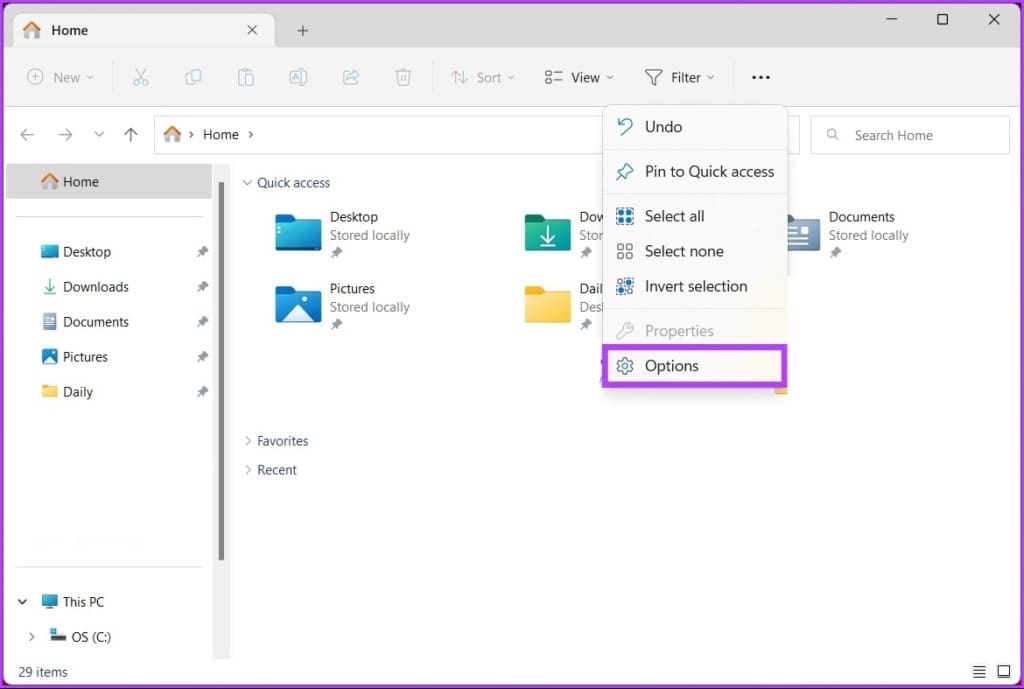
Task: Unpin Desktop using its sidebar pin icon
Action: [202, 251]
